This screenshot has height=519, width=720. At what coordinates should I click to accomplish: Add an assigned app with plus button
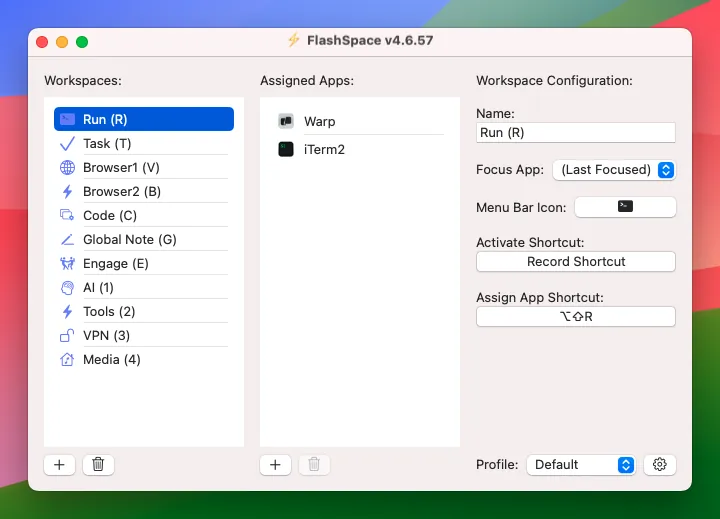tap(275, 465)
